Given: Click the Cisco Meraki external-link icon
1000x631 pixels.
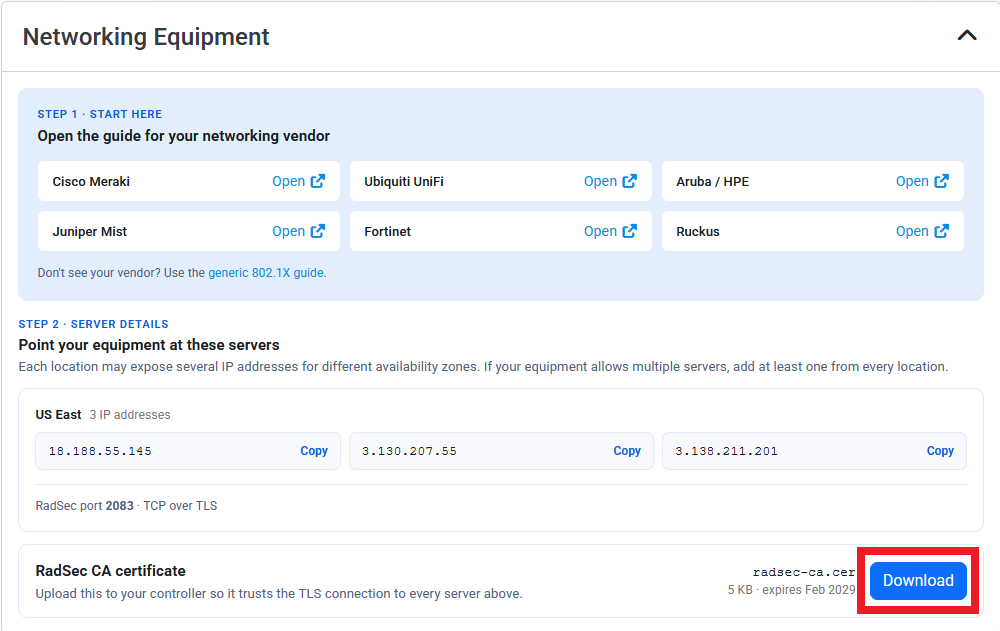Looking at the screenshot, I should coord(318,181).
